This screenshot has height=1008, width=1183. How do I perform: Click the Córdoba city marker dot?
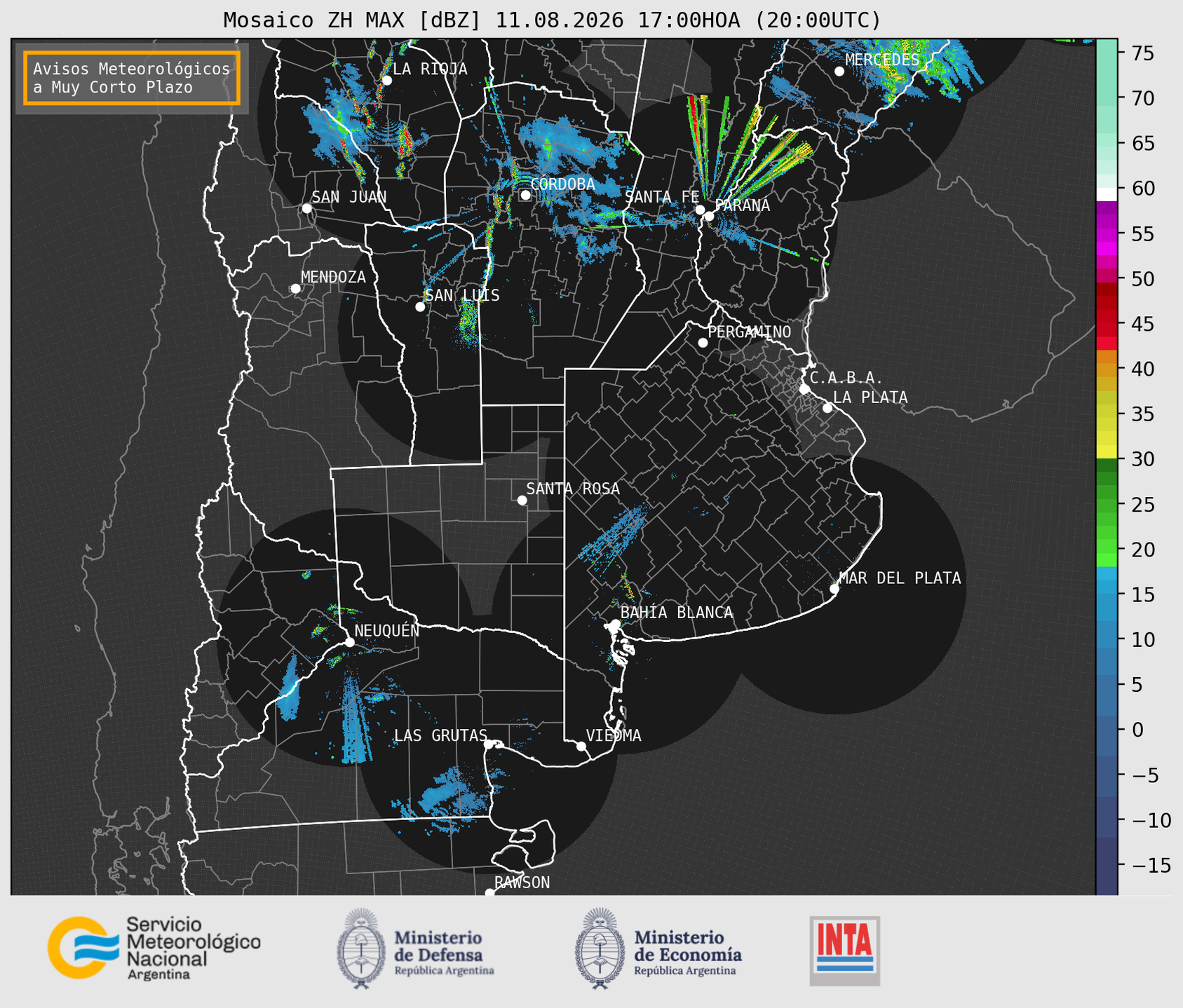(x=525, y=195)
